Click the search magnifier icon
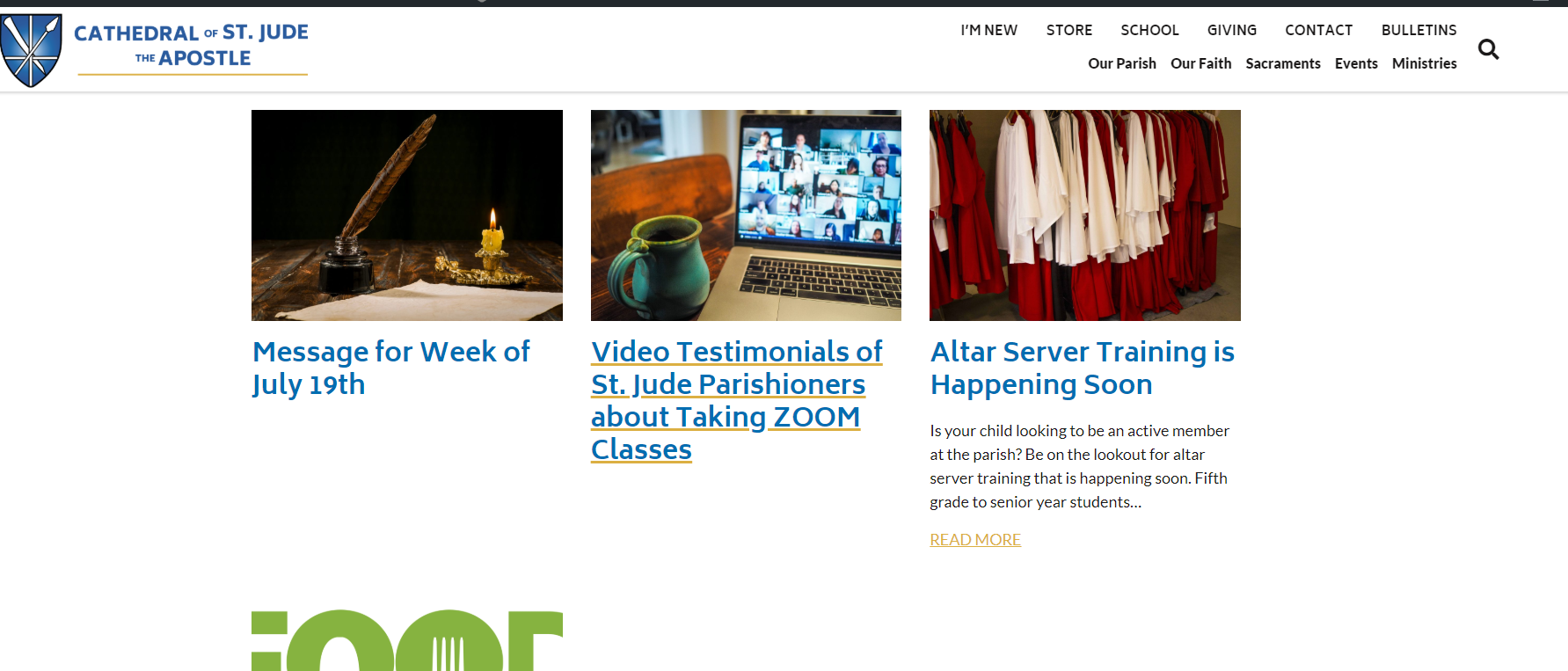 1488,49
